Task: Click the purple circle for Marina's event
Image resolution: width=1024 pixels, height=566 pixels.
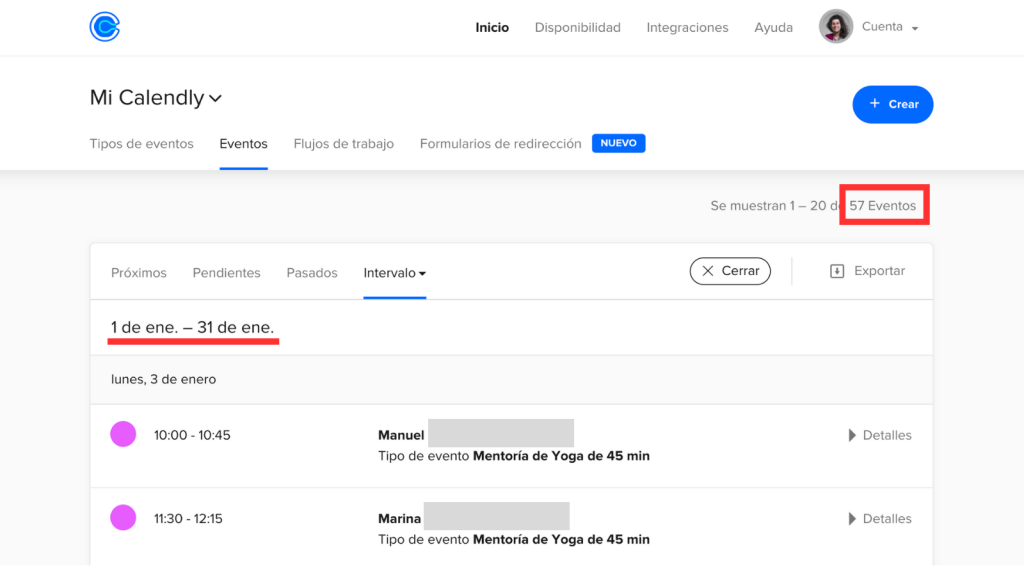Action: click(x=123, y=518)
